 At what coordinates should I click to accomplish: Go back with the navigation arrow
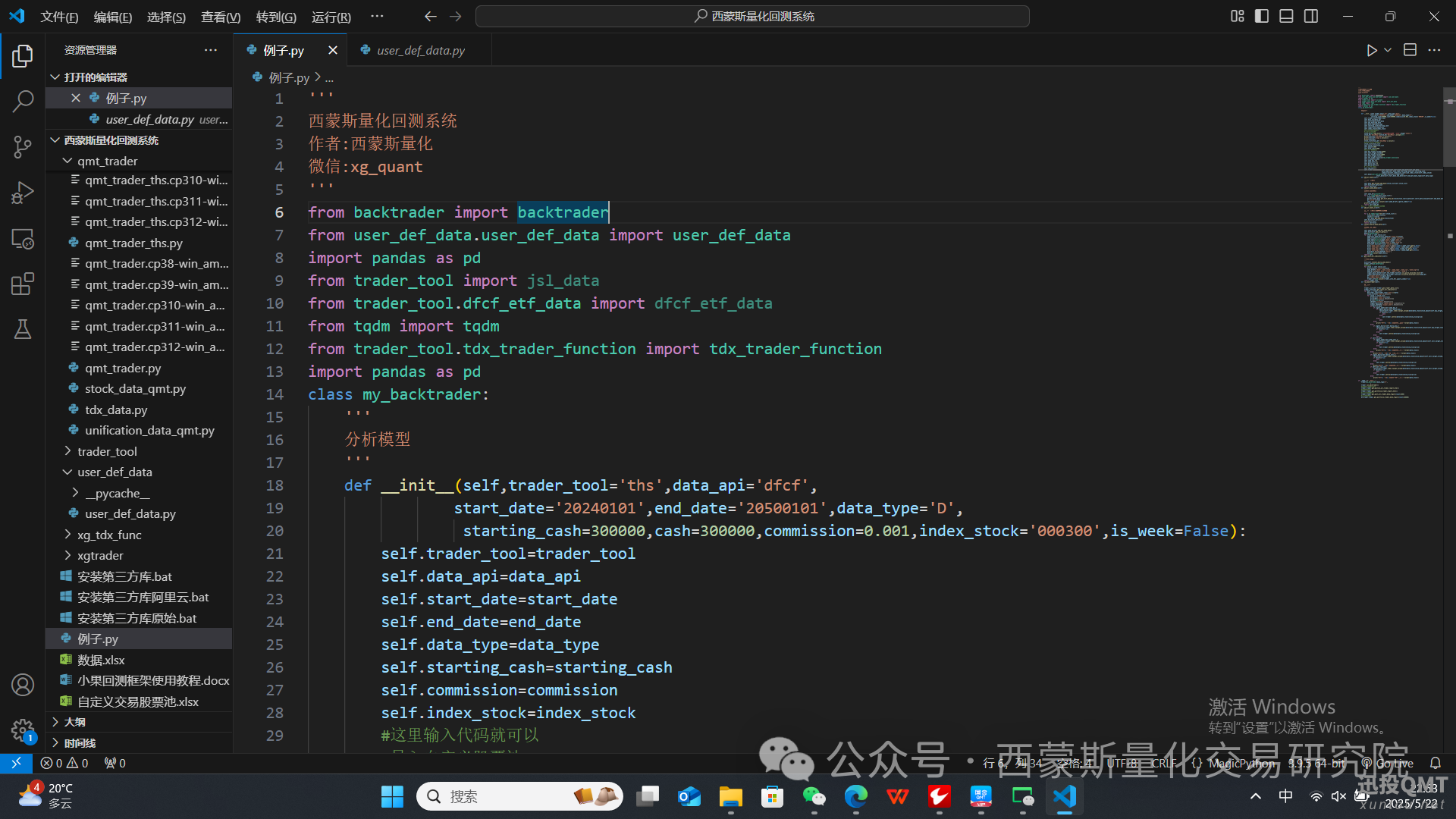[x=431, y=16]
